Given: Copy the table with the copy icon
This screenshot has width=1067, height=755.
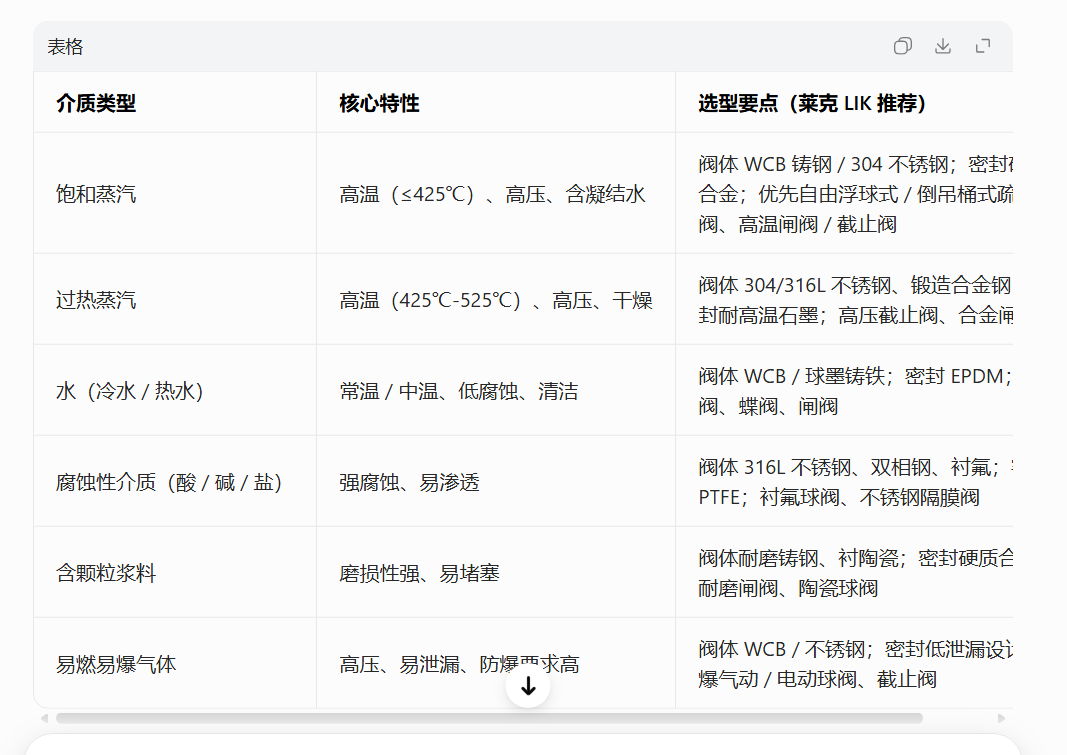Looking at the screenshot, I should click(902, 46).
